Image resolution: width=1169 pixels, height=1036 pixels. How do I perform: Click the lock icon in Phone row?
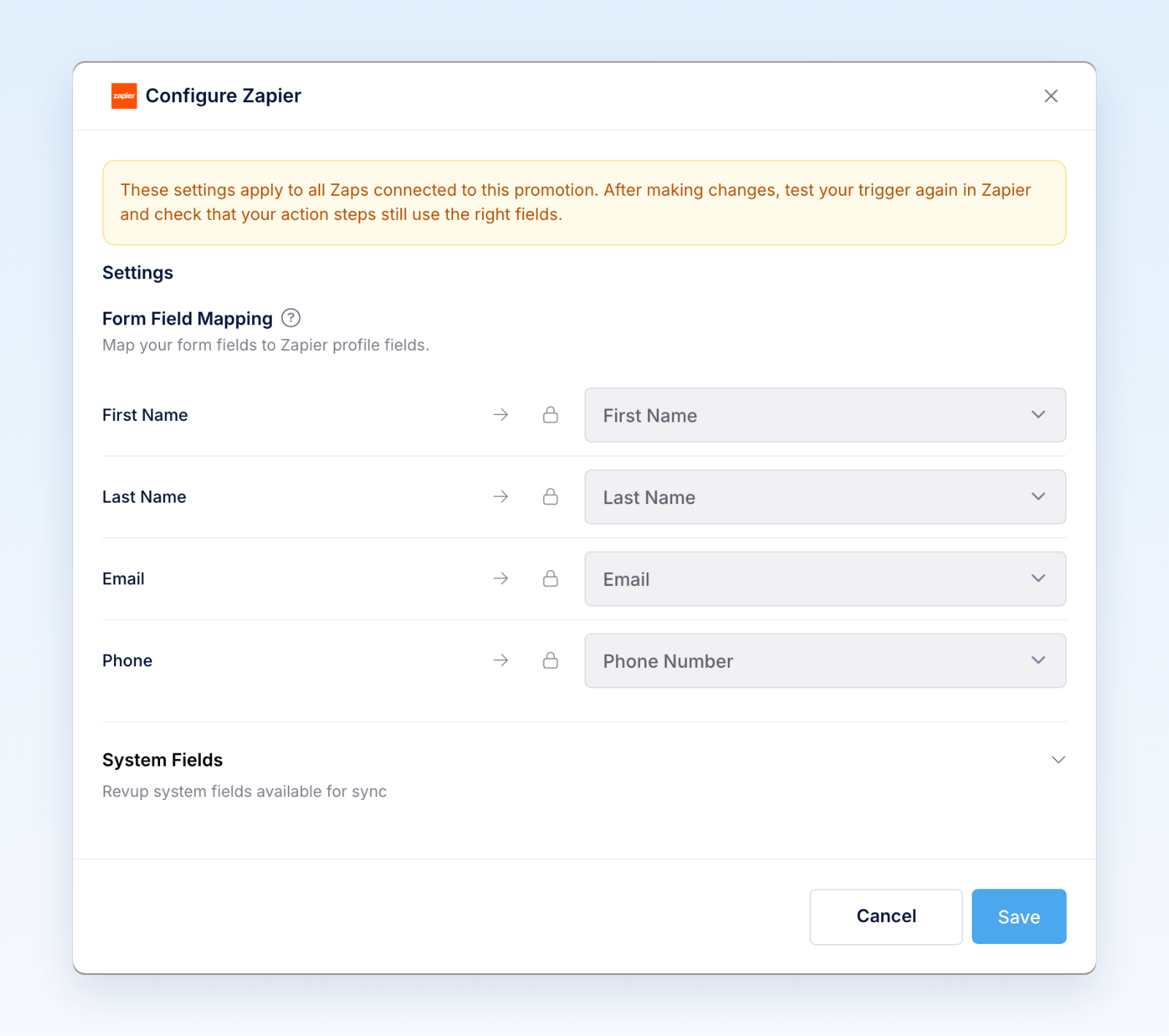(551, 660)
